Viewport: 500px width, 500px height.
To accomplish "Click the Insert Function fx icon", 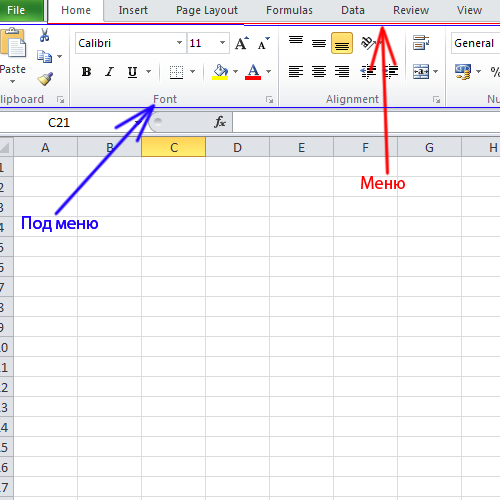I will (x=220, y=122).
